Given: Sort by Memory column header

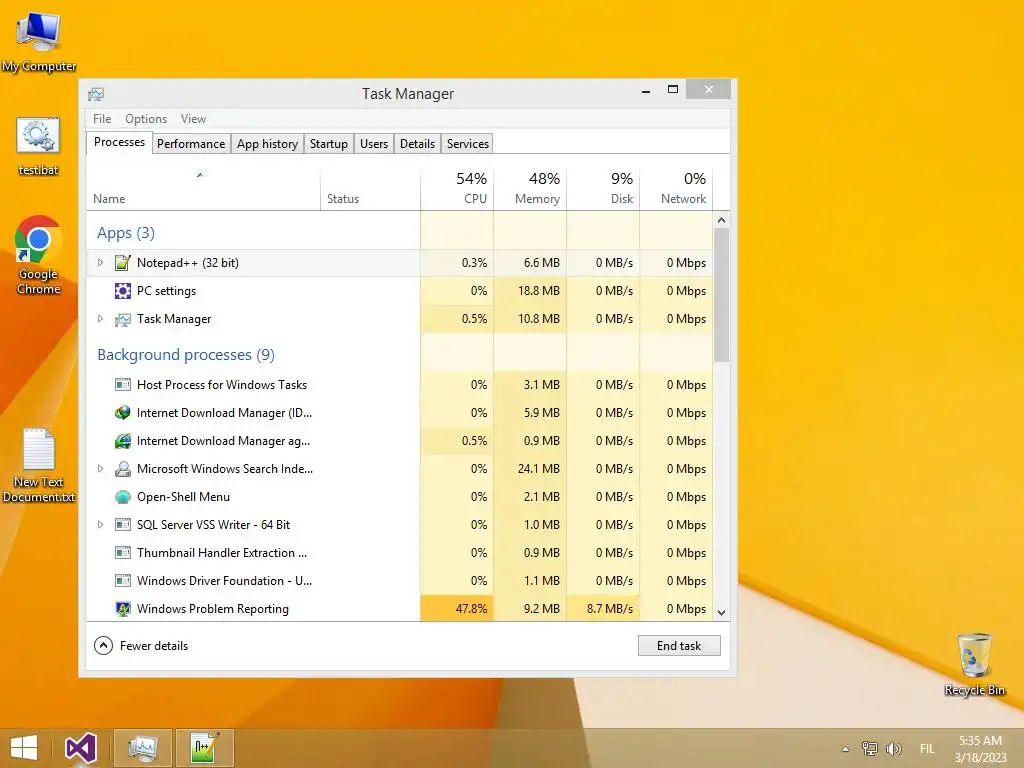Looking at the screenshot, I should pyautogui.click(x=530, y=189).
